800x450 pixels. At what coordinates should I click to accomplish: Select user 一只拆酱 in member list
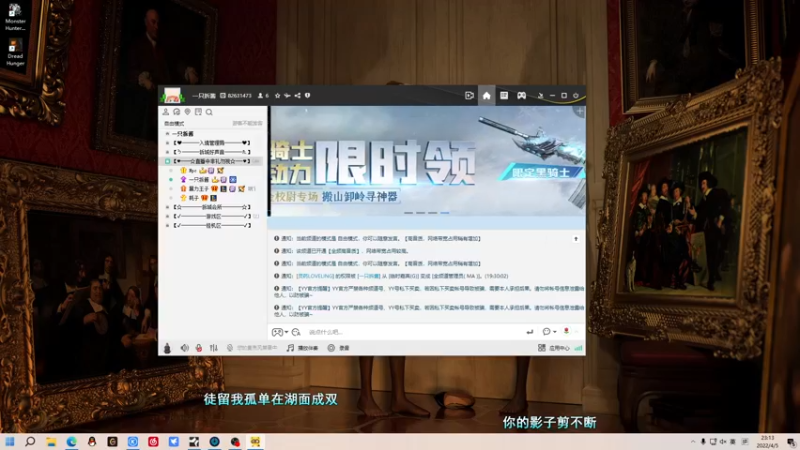[x=199, y=180]
